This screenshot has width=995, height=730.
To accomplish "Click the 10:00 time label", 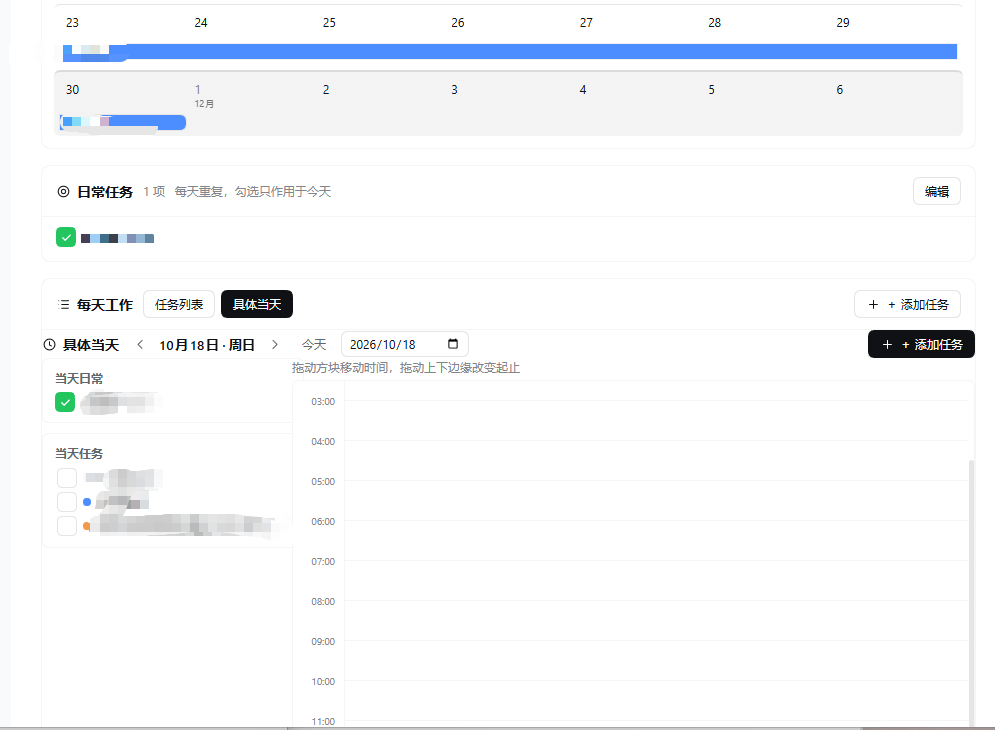I will pyautogui.click(x=323, y=681).
